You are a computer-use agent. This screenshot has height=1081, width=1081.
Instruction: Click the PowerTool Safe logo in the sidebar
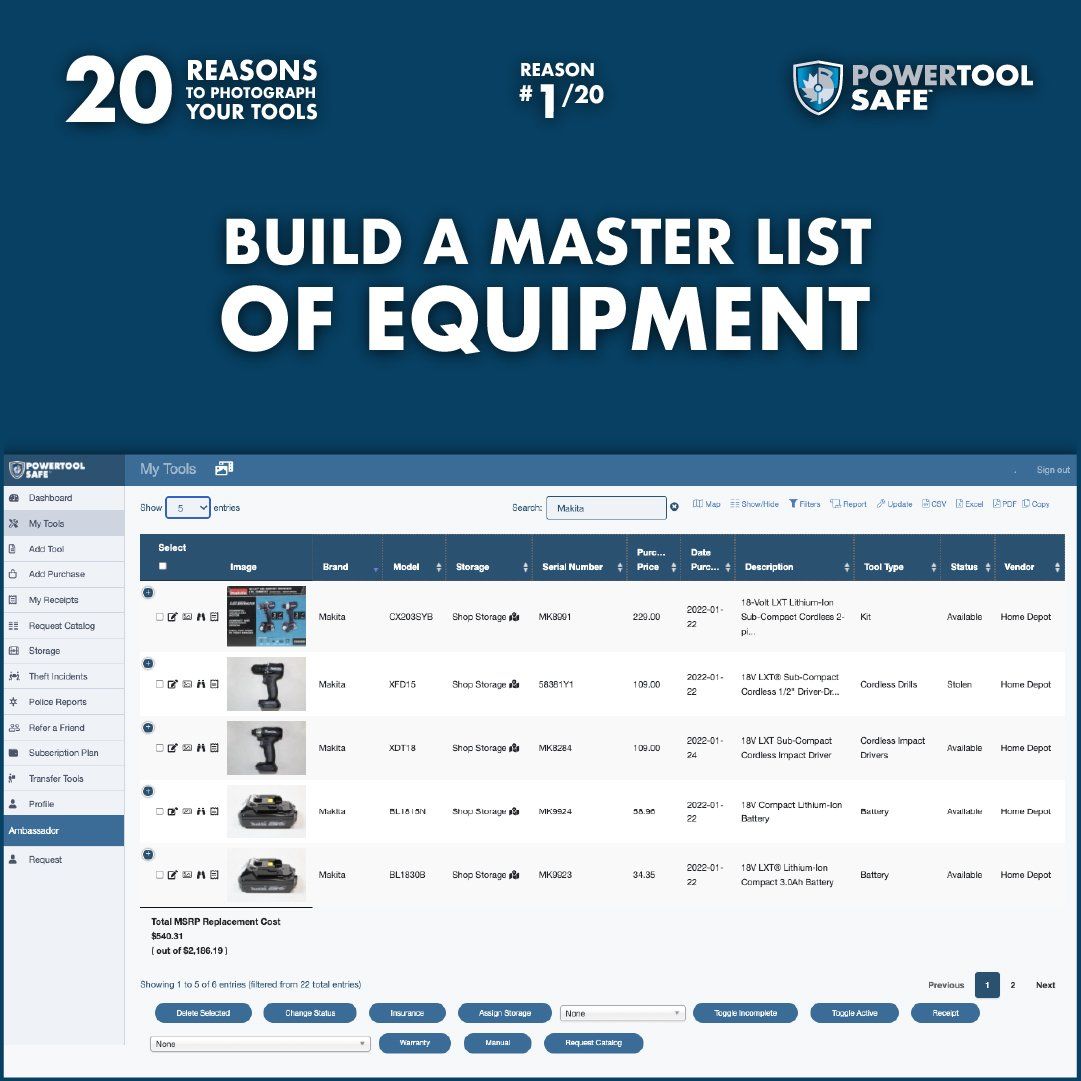tap(47, 469)
